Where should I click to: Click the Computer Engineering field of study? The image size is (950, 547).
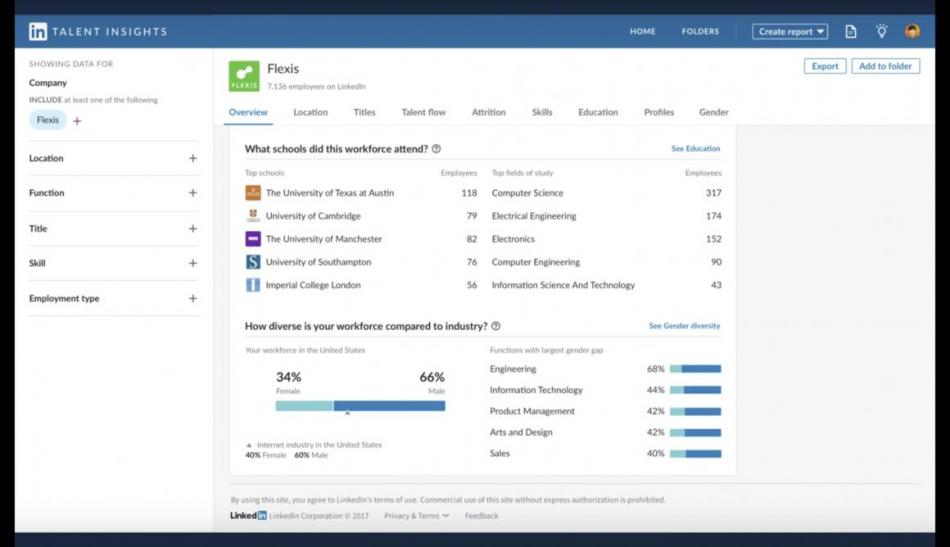pos(536,262)
